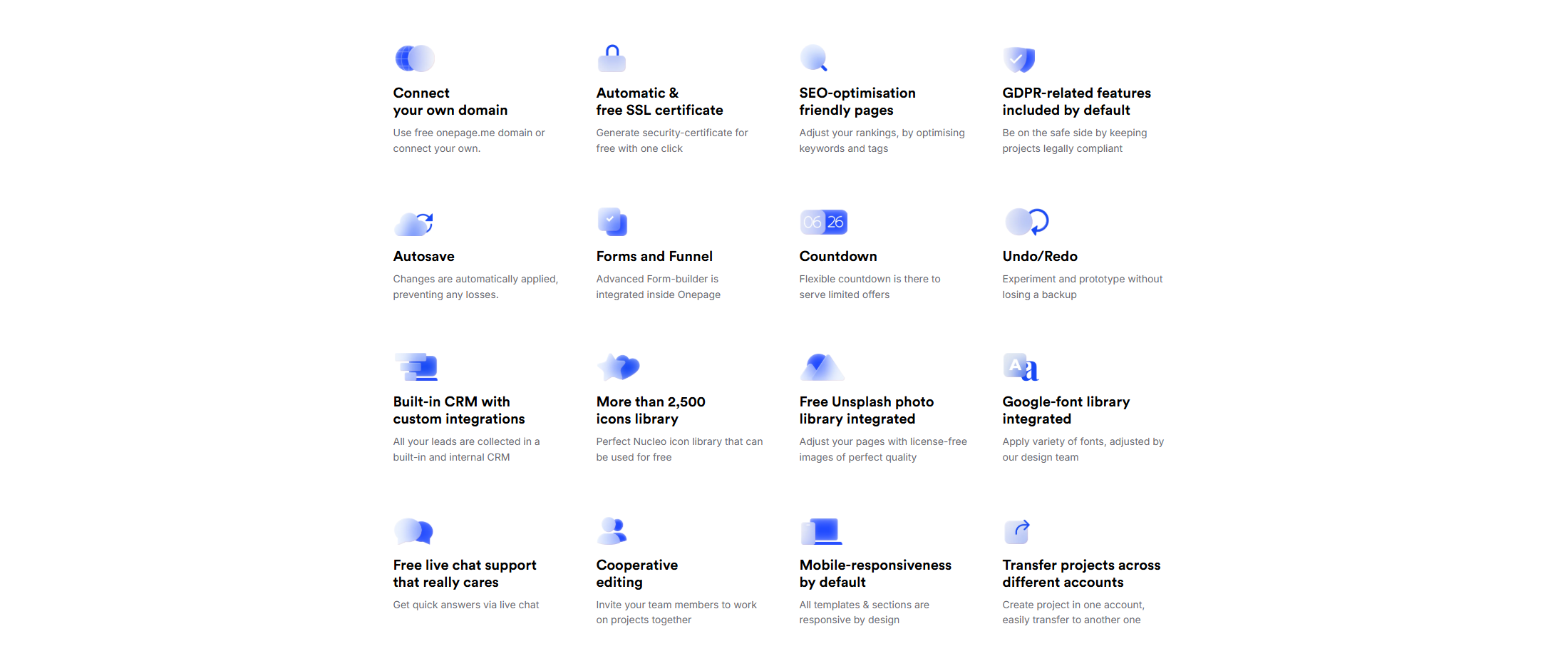The height and width of the screenshot is (671, 1568).
Task: Click the Mobile-responsiveness laptop icon
Action: click(822, 532)
